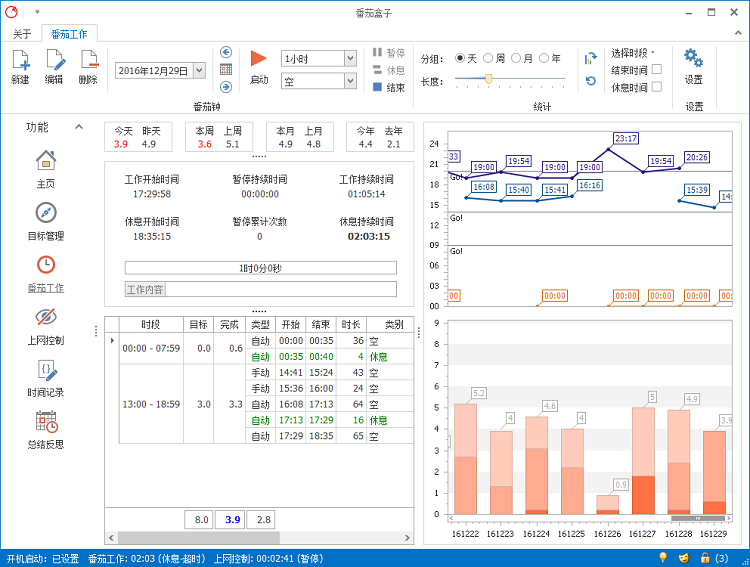Click the 时段 column header
The height and width of the screenshot is (567, 750).
151,324
